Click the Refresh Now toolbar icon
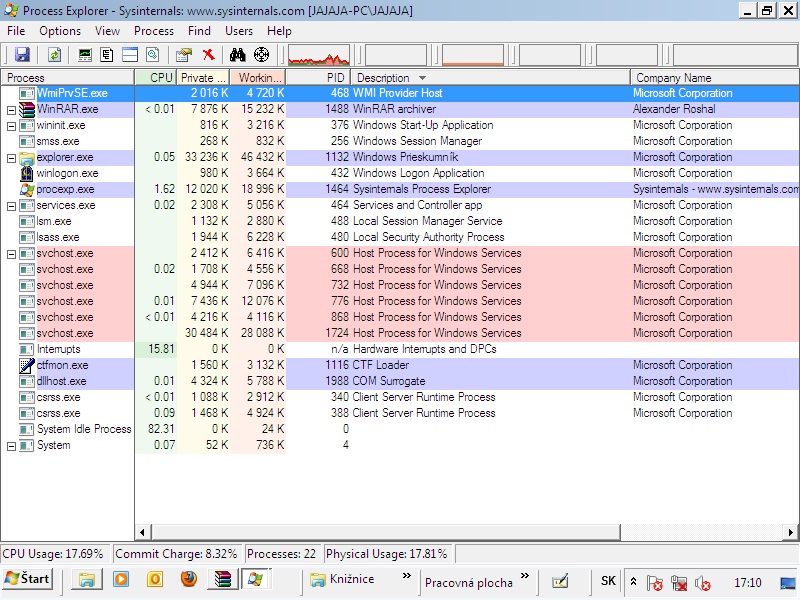 pyautogui.click(x=55, y=55)
